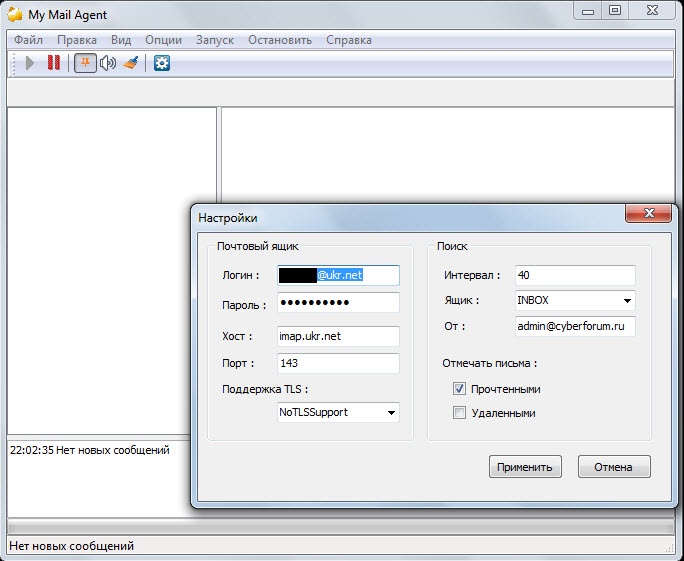Viewport: 684px width, 561px height.
Task: Expand the NoTLSSupport dropdown
Action: coord(390,412)
